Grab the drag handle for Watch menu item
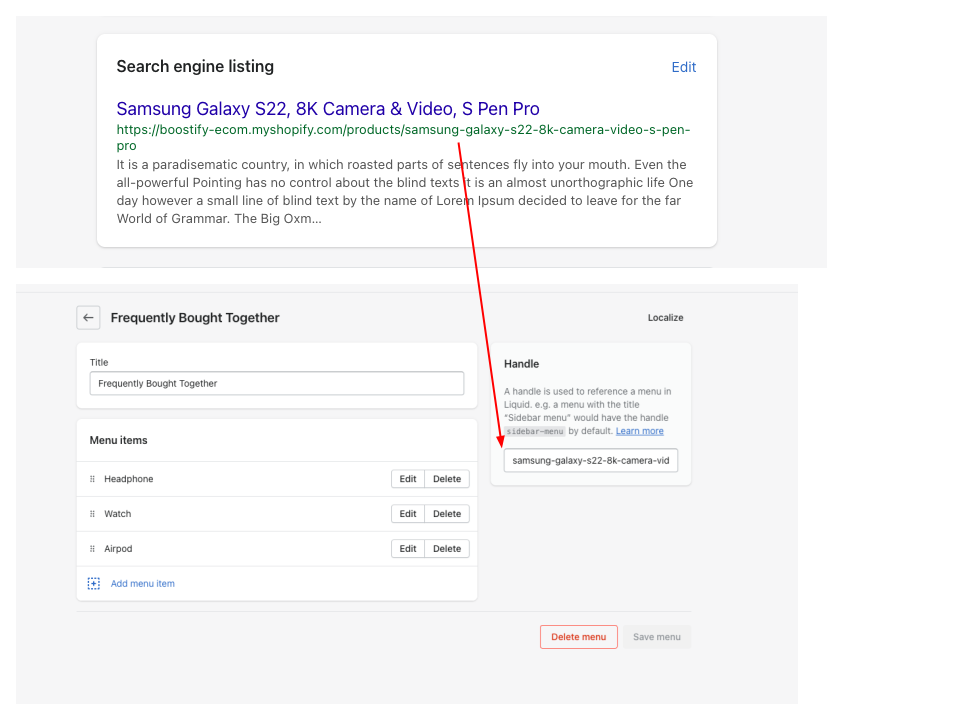960x720 pixels. [x=92, y=514]
